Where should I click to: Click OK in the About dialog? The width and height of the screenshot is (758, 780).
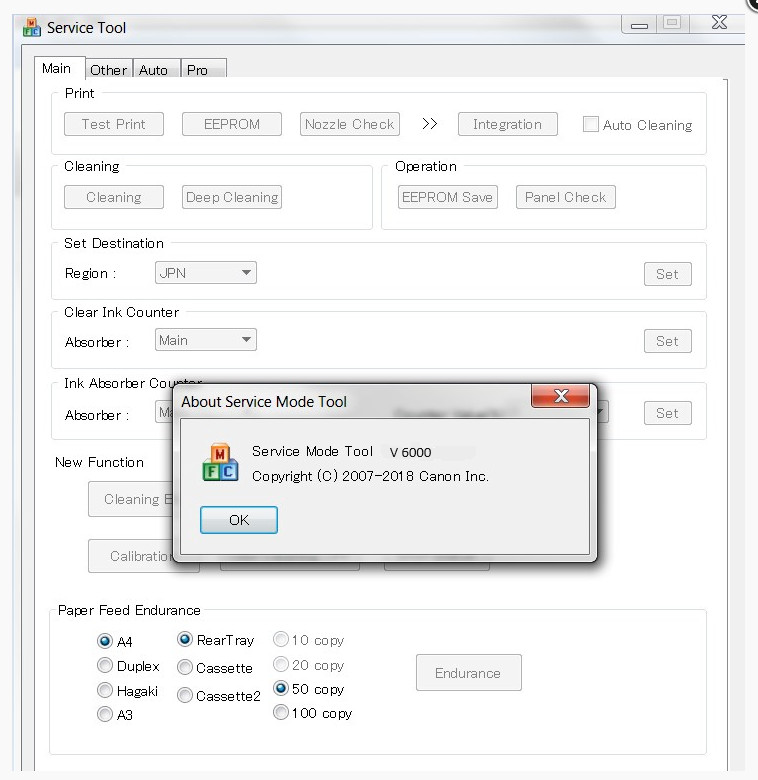click(239, 520)
